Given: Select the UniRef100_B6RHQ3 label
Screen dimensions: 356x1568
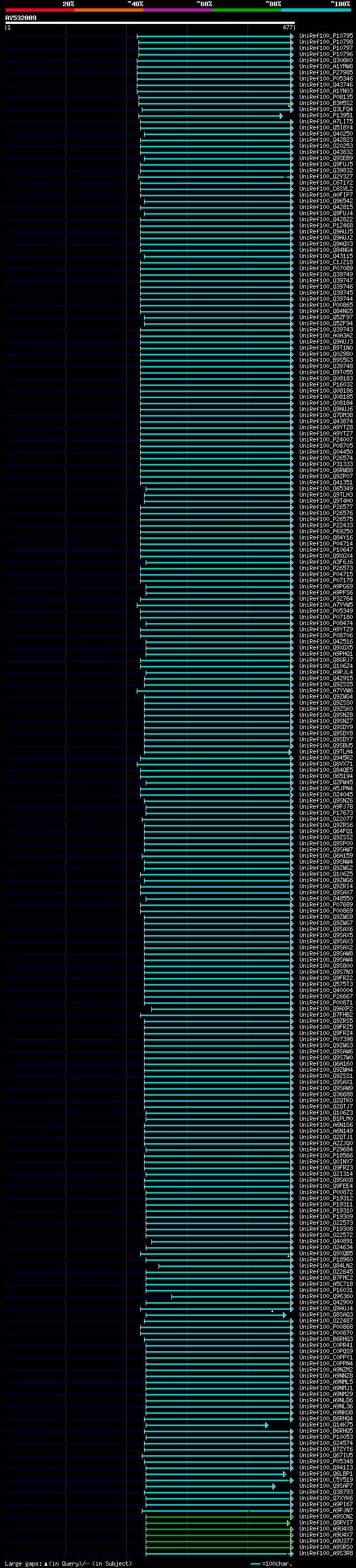Looking at the screenshot, I should [x=325, y=1339].
